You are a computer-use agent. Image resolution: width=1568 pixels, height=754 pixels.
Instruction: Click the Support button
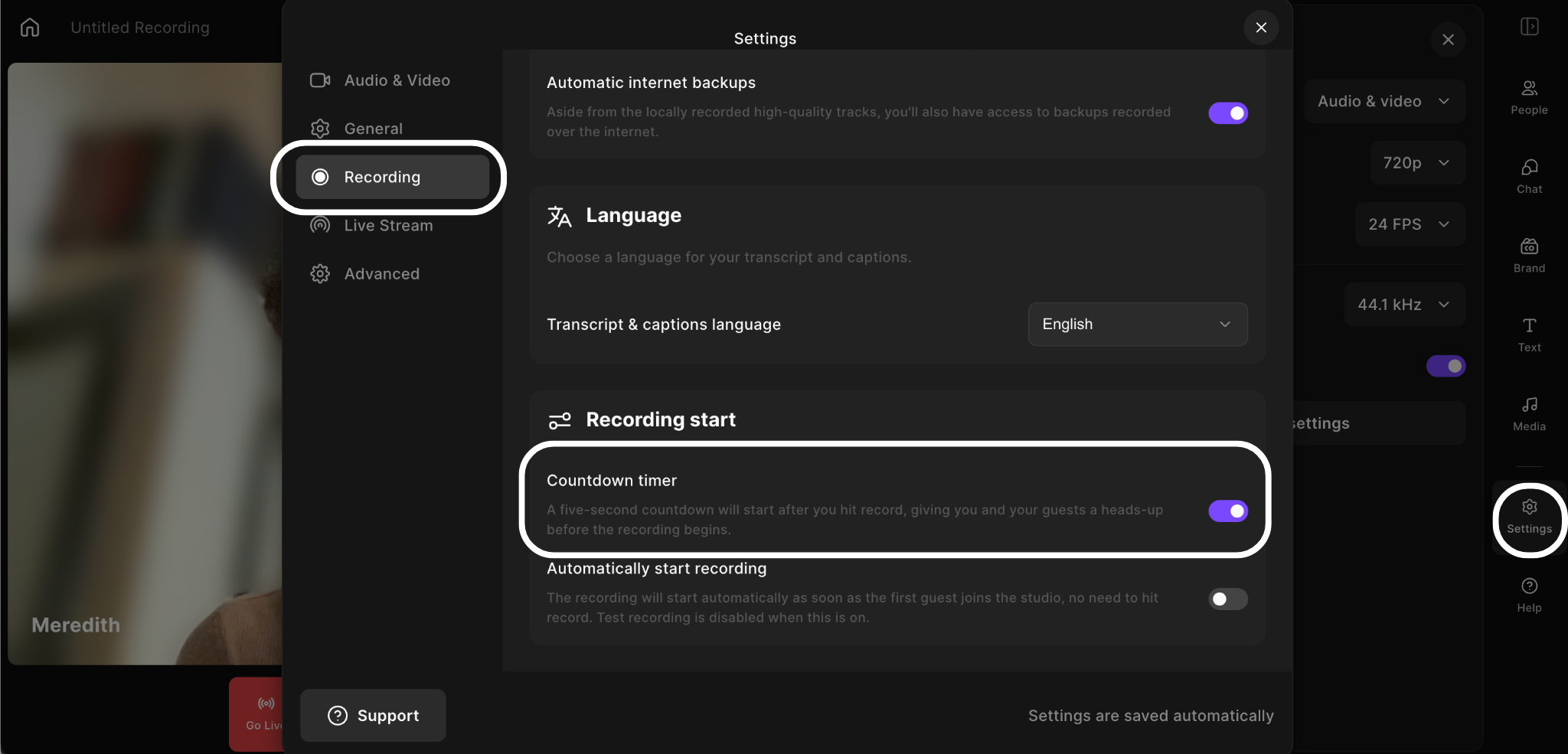[373, 715]
